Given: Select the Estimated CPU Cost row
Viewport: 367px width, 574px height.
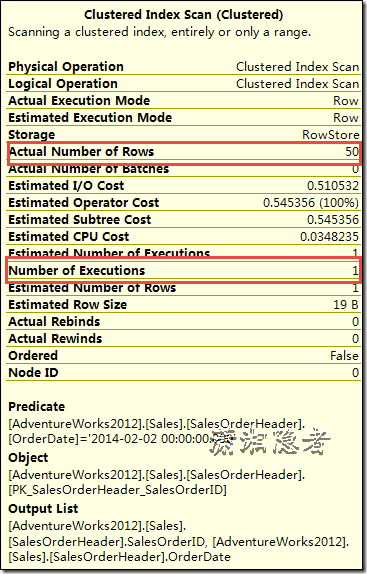Looking at the screenshot, I should click(x=183, y=236).
